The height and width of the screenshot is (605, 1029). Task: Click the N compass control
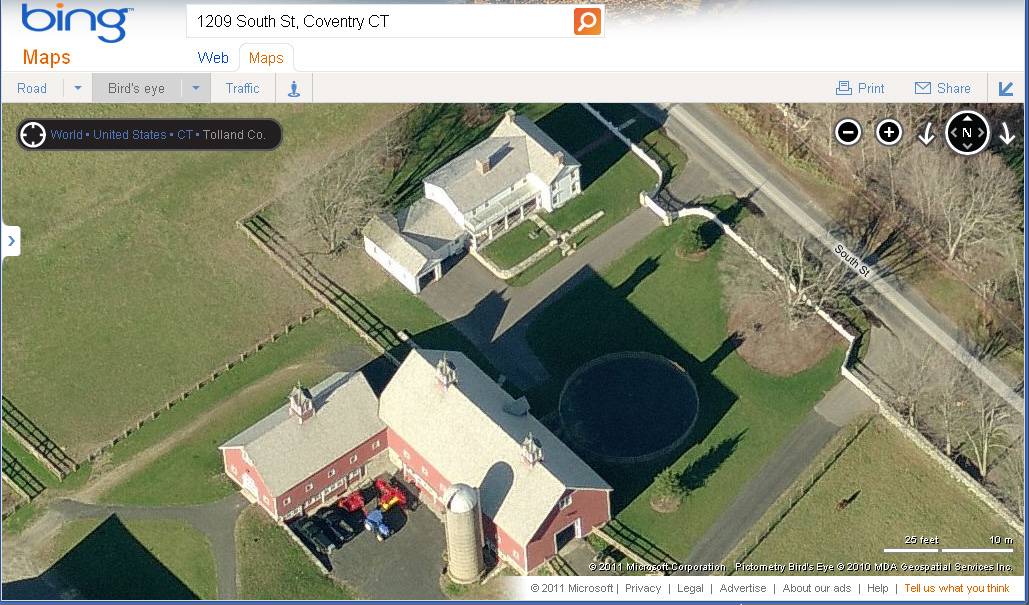[967, 133]
